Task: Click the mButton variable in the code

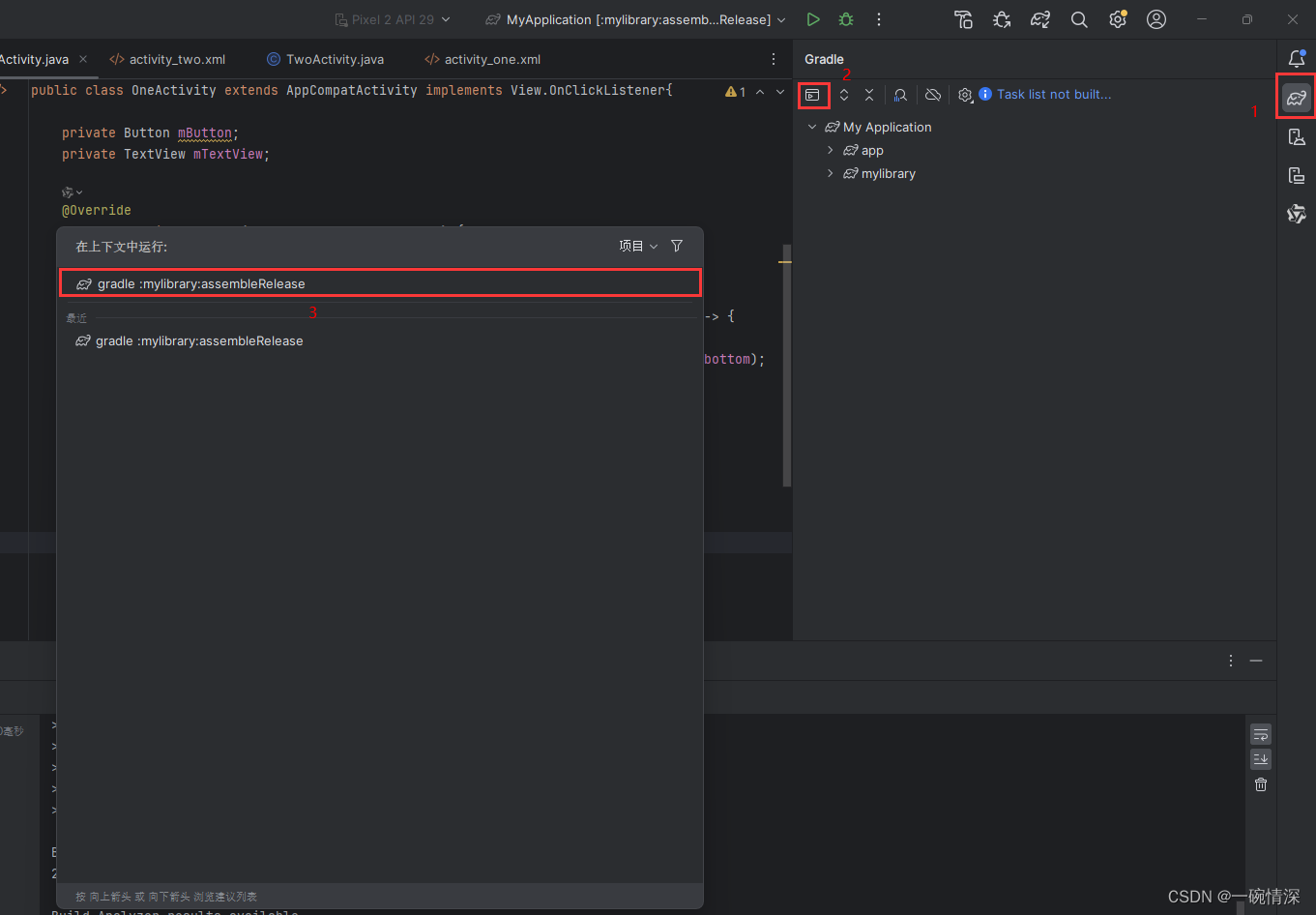Action: click(205, 133)
